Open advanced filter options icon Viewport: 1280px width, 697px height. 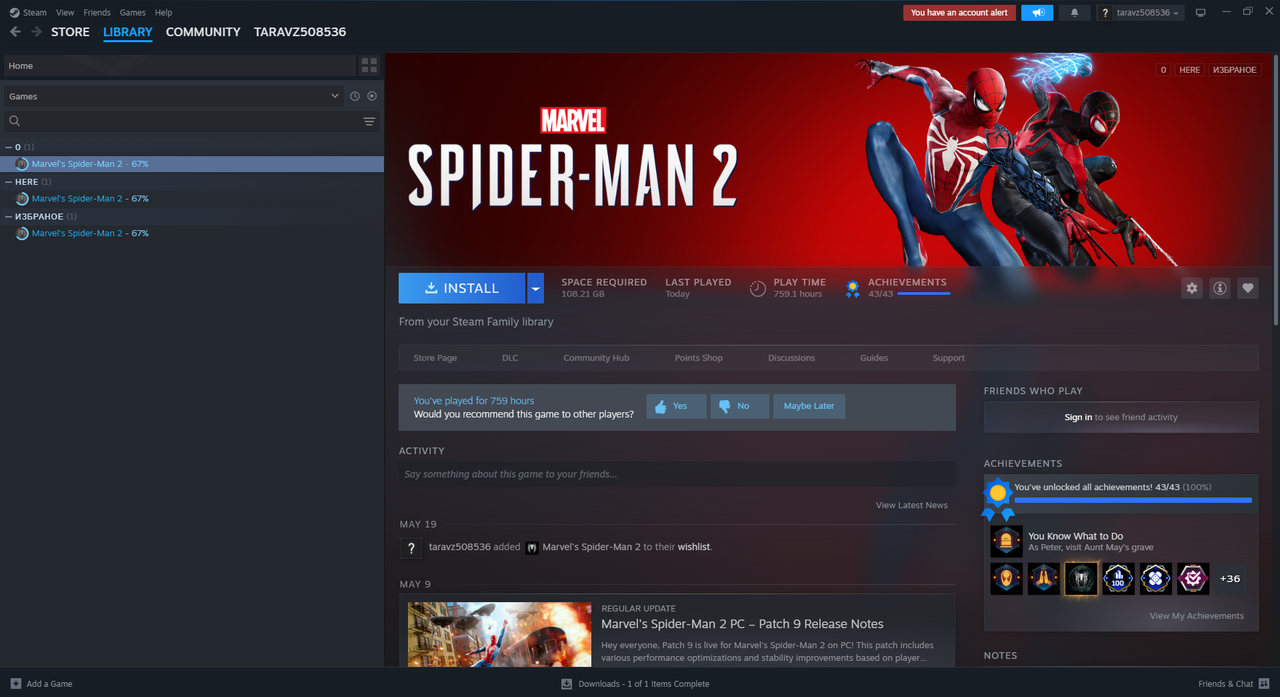[x=369, y=121]
